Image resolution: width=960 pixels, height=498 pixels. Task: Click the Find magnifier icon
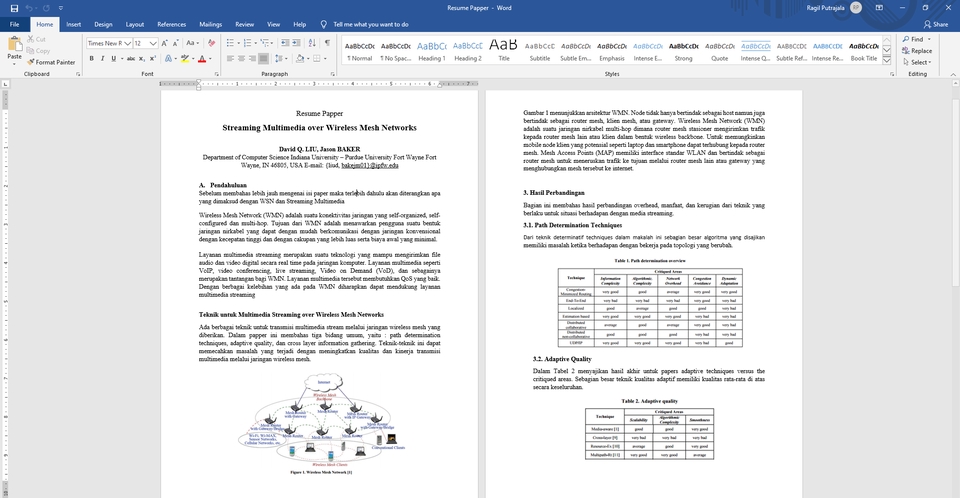point(906,39)
